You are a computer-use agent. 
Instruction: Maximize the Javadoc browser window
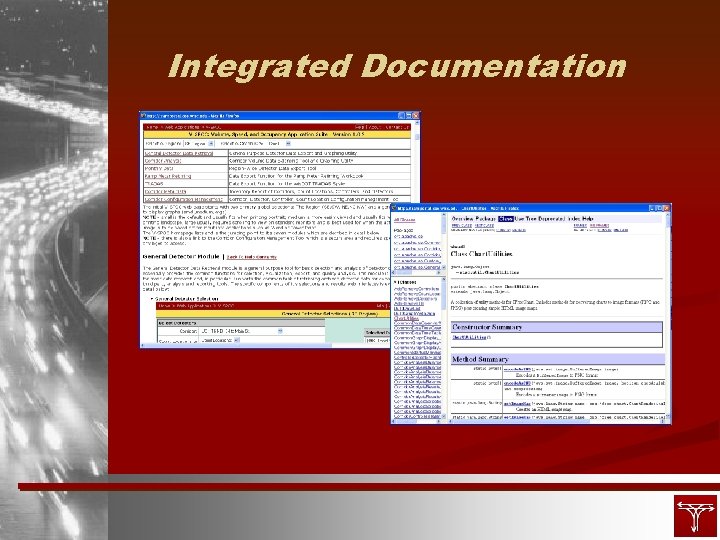(659, 208)
